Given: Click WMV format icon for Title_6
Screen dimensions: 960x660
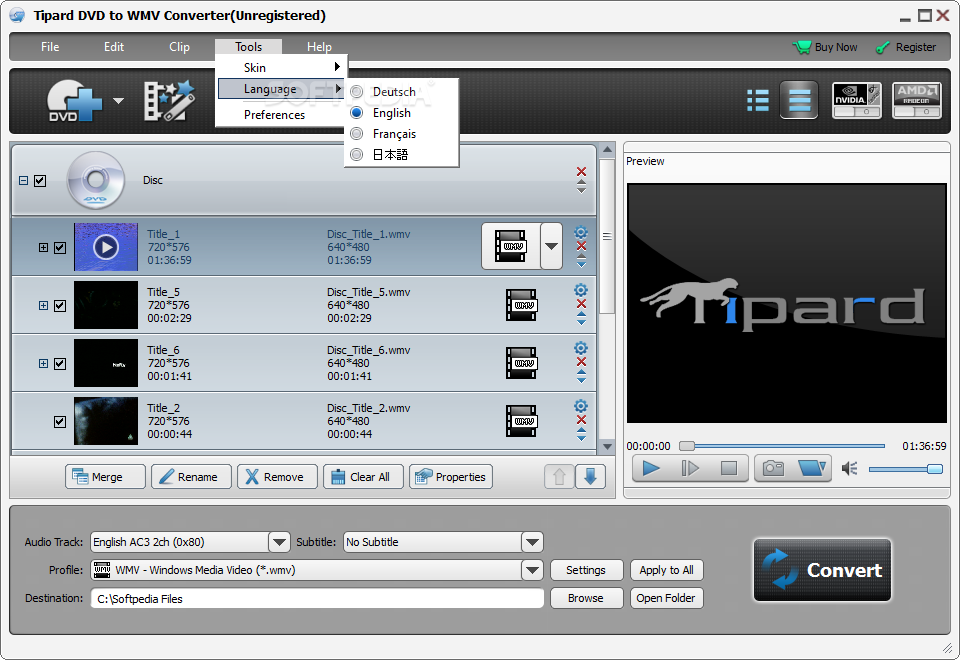Looking at the screenshot, I should tap(521, 363).
